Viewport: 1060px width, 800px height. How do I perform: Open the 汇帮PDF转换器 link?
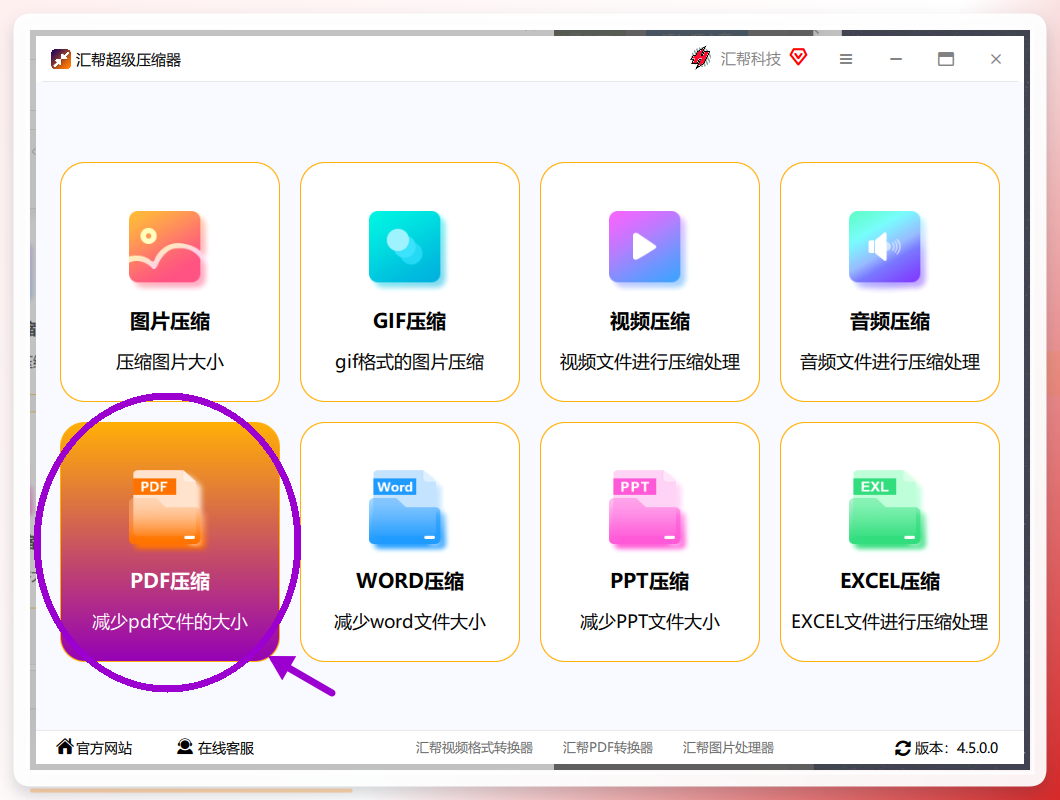click(607, 747)
